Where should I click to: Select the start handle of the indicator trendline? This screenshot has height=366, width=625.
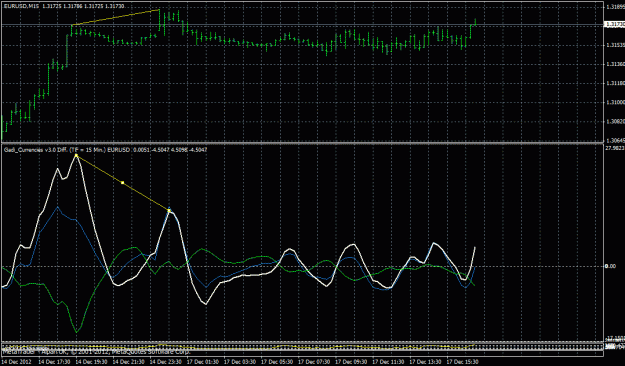click(x=76, y=155)
